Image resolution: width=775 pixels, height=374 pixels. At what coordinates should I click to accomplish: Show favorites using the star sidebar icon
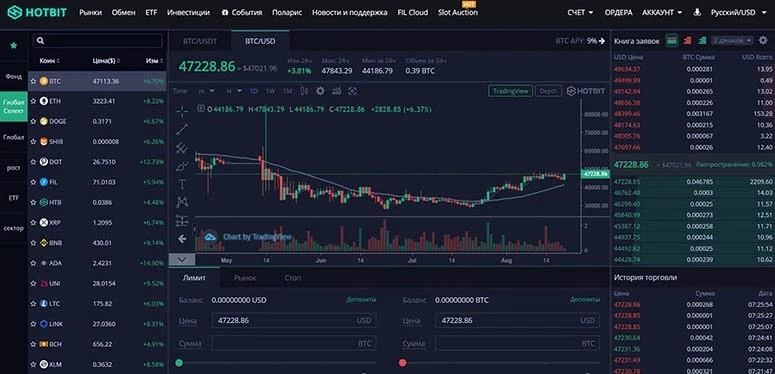pos(14,45)
